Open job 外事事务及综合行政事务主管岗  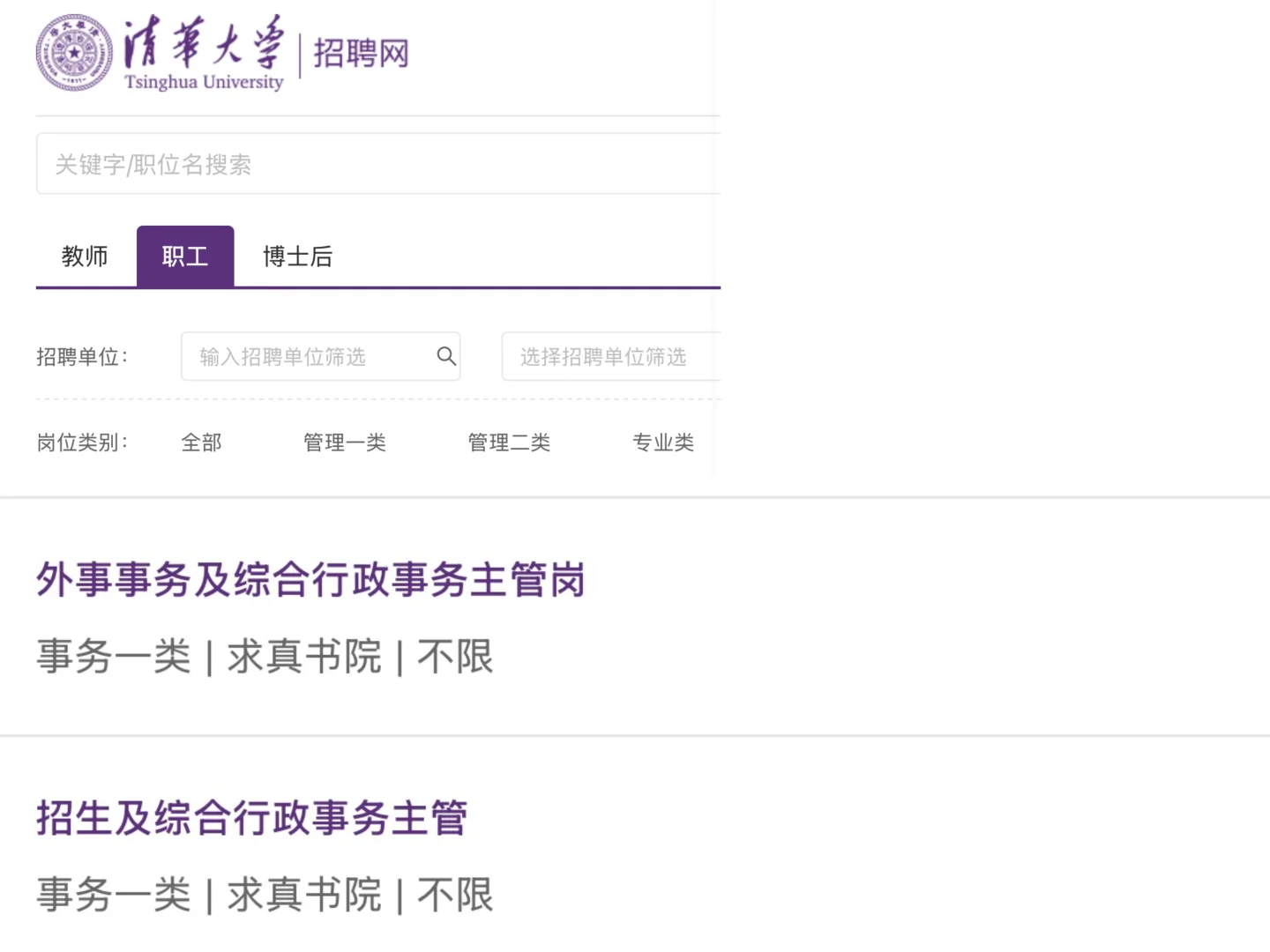point(310,580)
